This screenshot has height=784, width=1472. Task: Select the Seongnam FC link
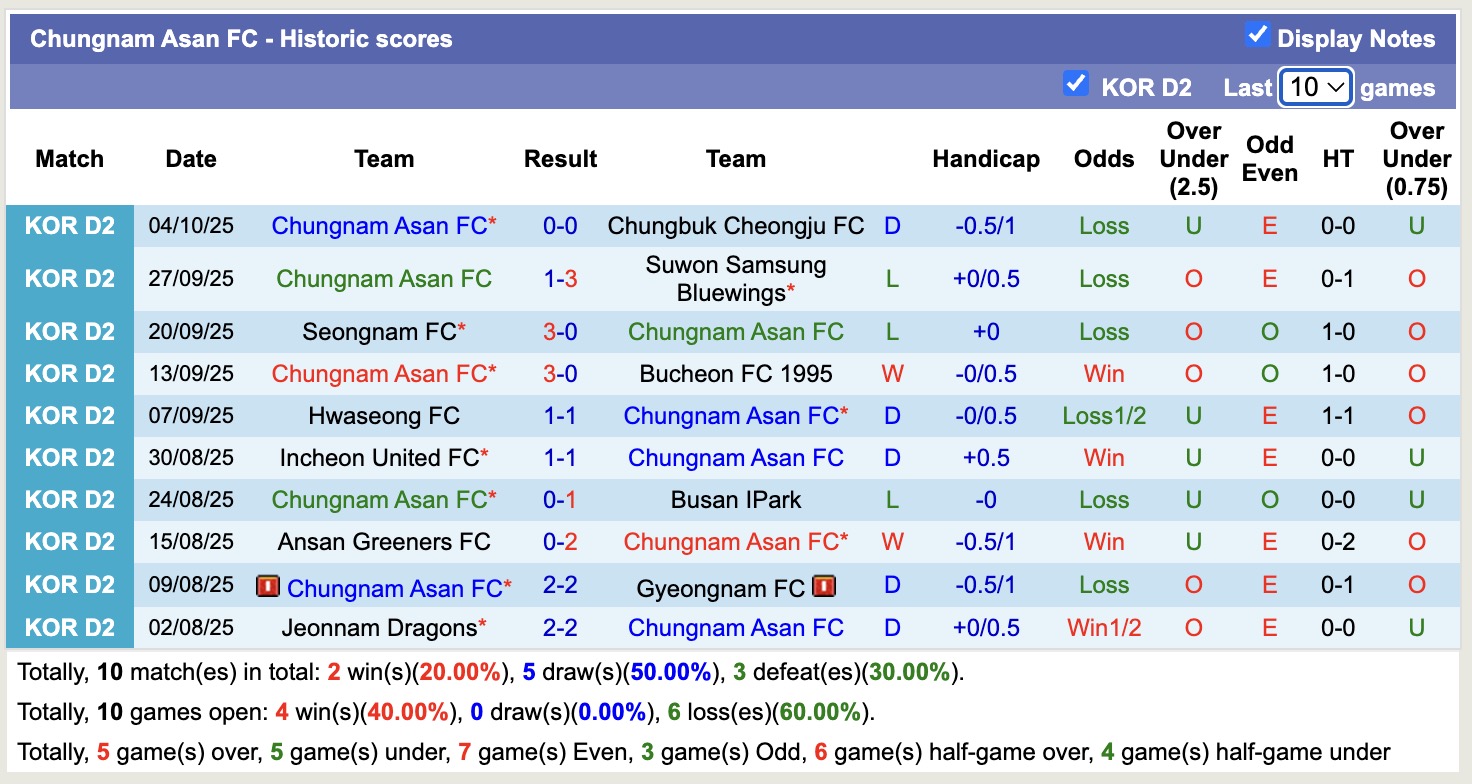click(378, 331)
